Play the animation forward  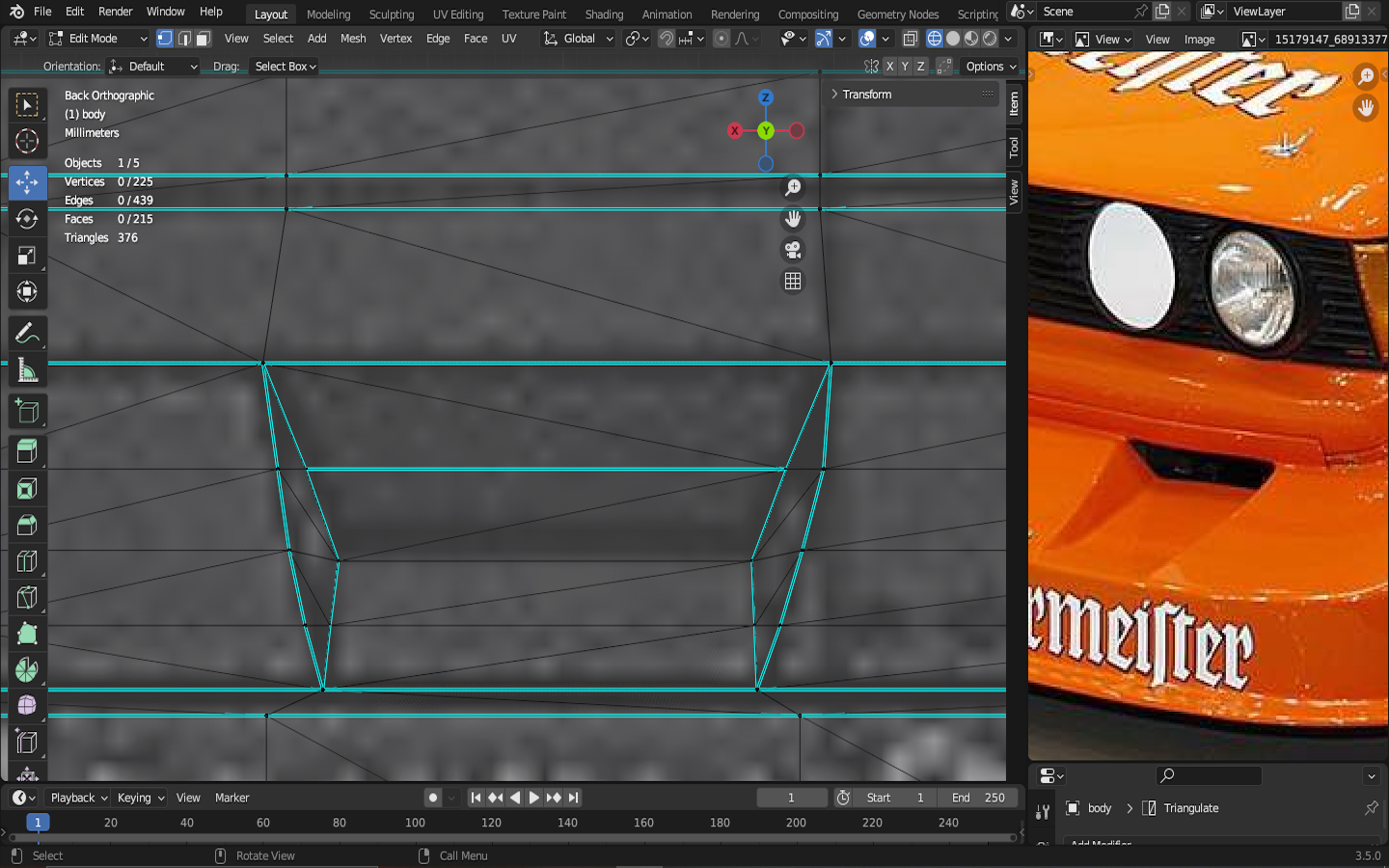pos(533,798)
